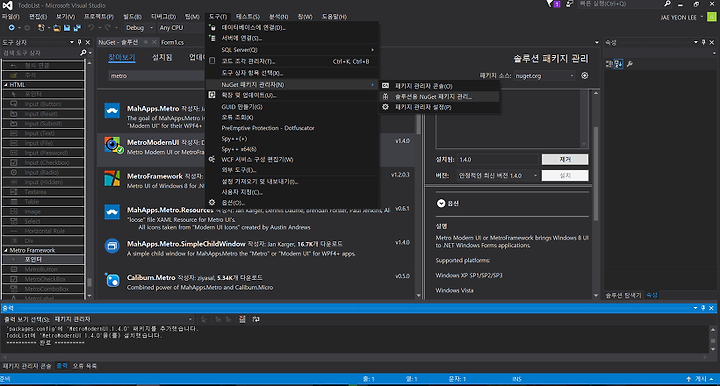Click the Visual Studio logo icon

pyautogui.click(x=7, y=6)
